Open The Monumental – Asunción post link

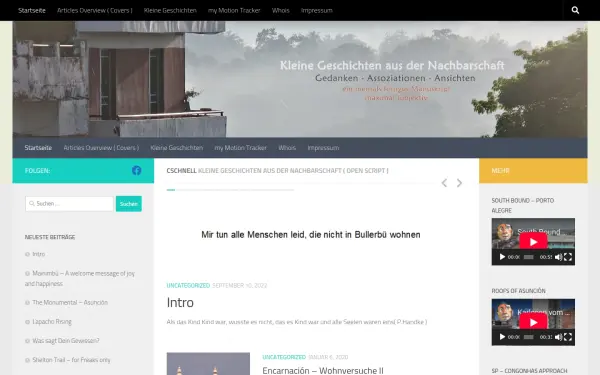(x=70, y=302)
